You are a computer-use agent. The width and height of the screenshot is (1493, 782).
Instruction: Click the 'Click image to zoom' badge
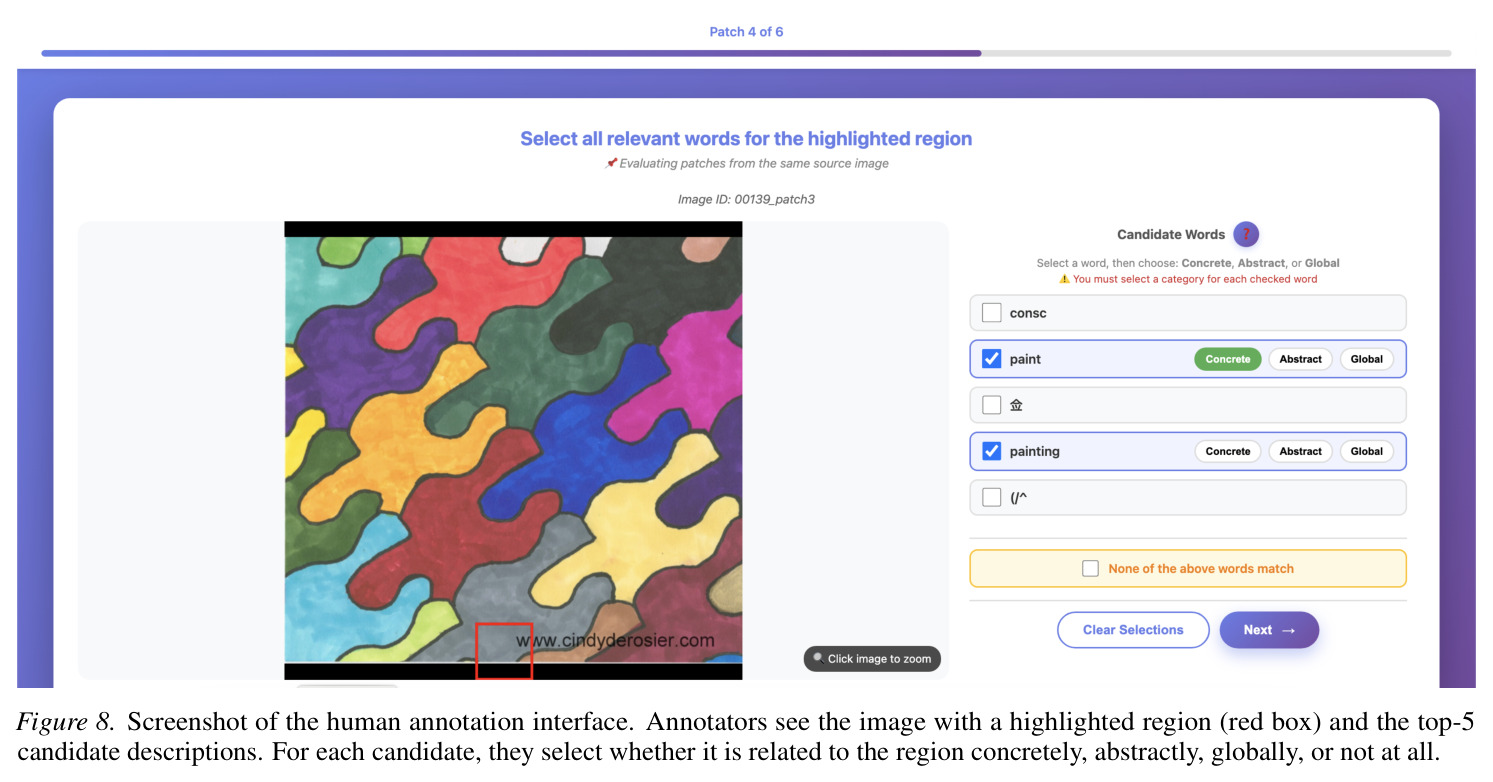[872, 659]
